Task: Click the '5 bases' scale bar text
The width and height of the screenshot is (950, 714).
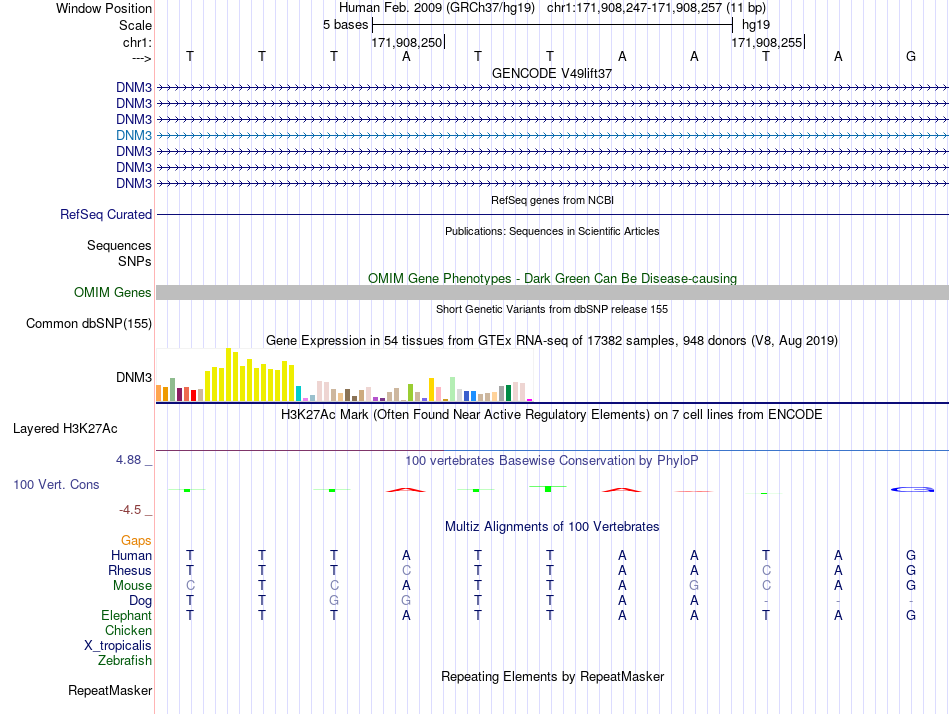Action: (345, 25)
